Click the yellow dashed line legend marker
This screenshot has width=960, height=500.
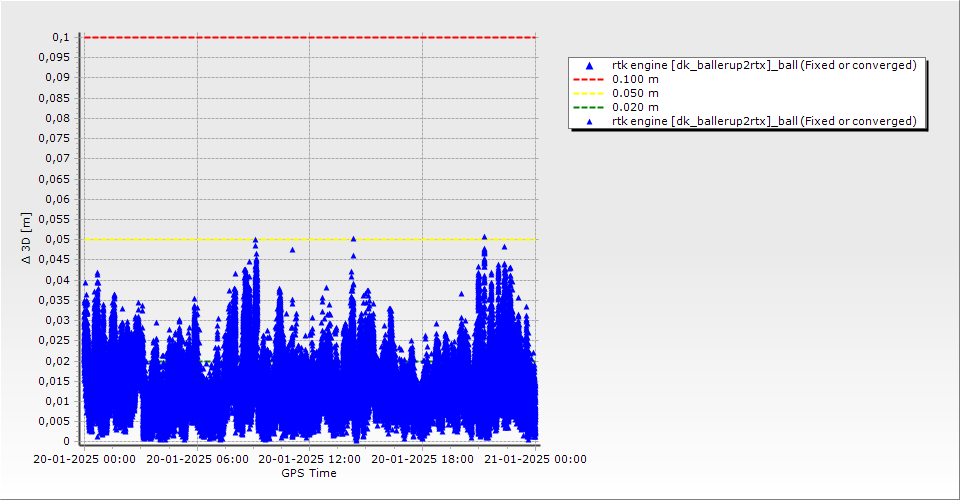click(588, 94)
